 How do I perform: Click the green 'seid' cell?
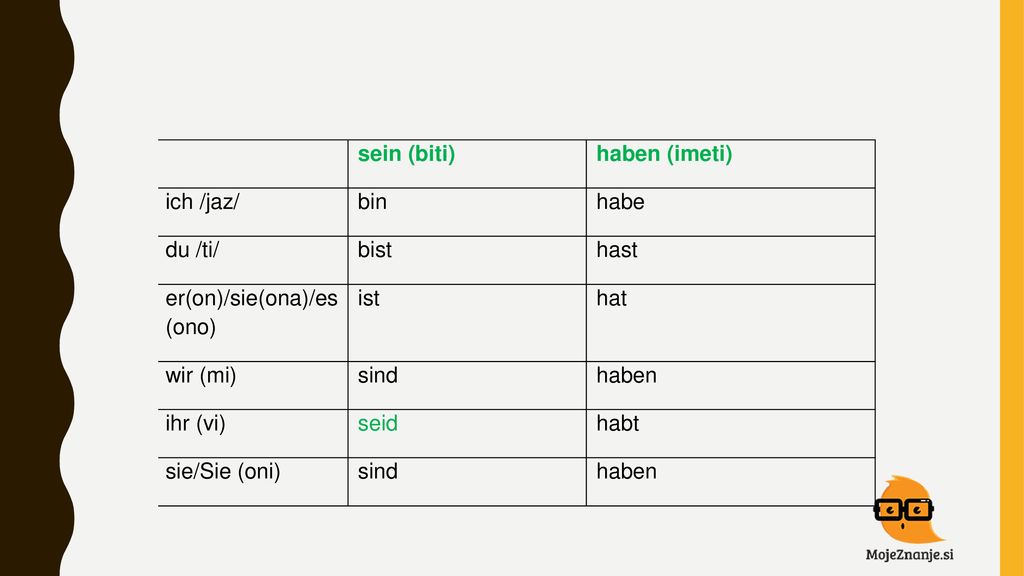[467, 434]
